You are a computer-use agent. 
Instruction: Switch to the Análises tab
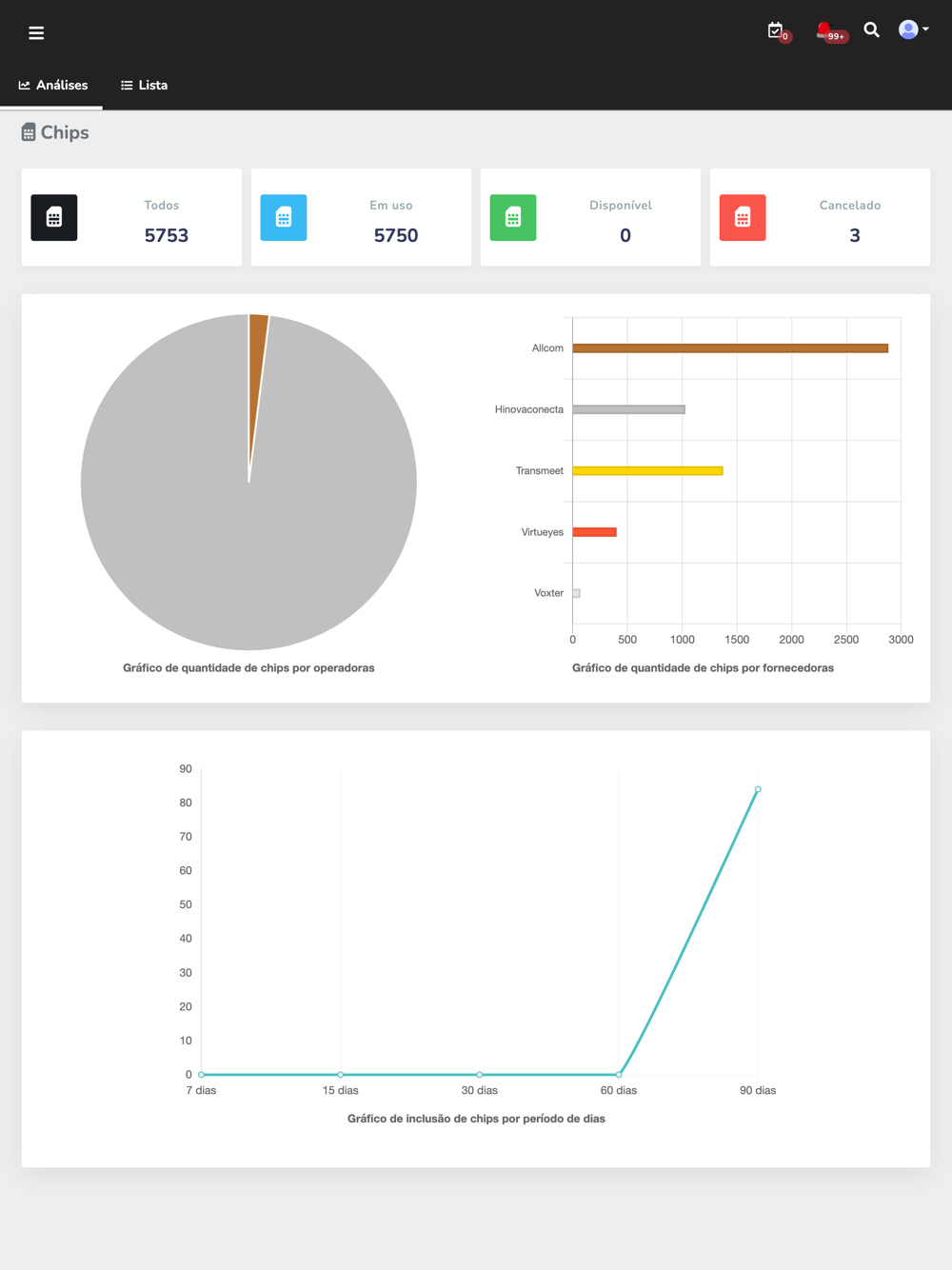pos(52,85)
